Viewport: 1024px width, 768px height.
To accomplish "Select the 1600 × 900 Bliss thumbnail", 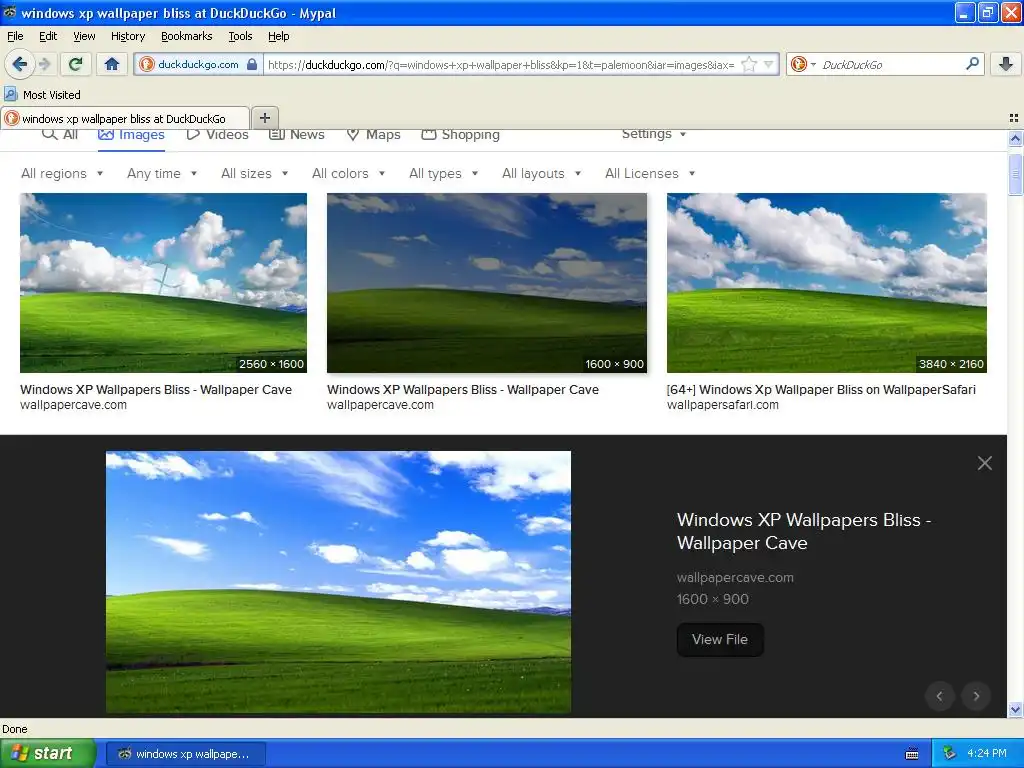I will click(x=487, y=283).
